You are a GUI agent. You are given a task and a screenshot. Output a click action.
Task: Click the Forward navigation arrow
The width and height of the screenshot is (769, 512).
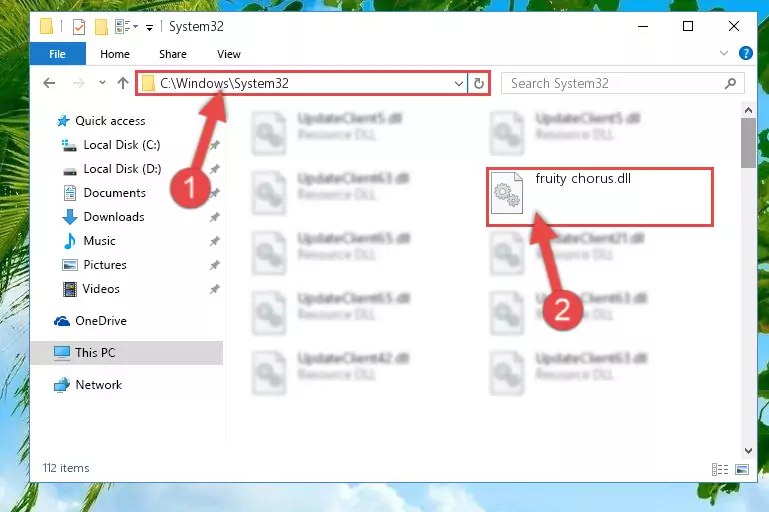78,83
